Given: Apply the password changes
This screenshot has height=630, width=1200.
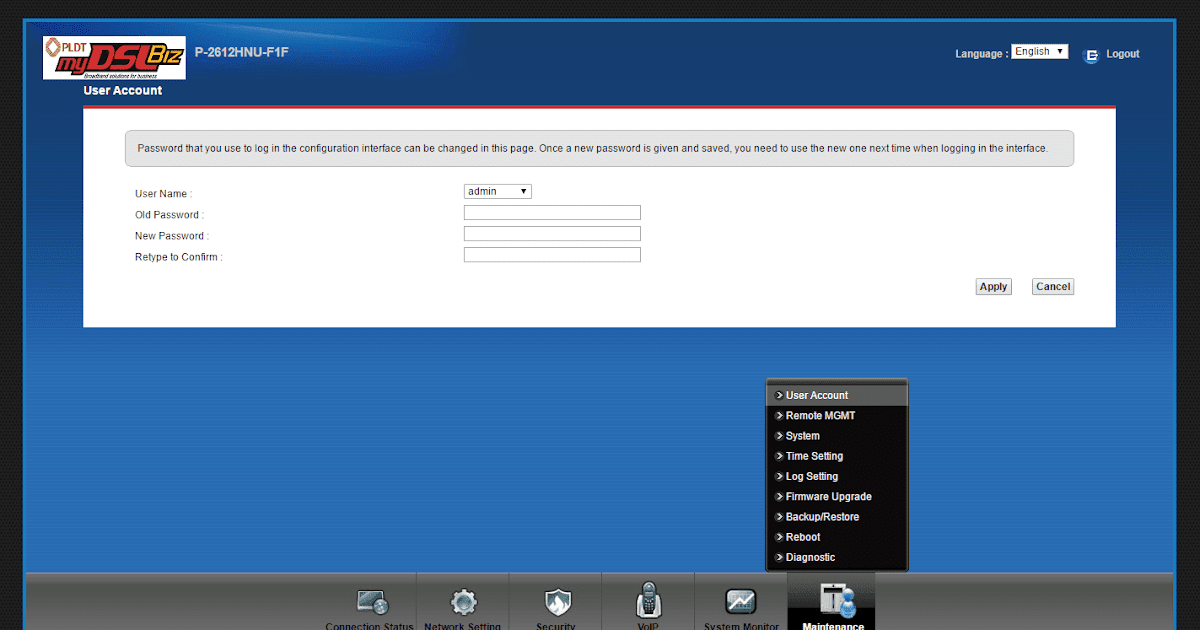Looking at the screenshot, I should point(993,286).
